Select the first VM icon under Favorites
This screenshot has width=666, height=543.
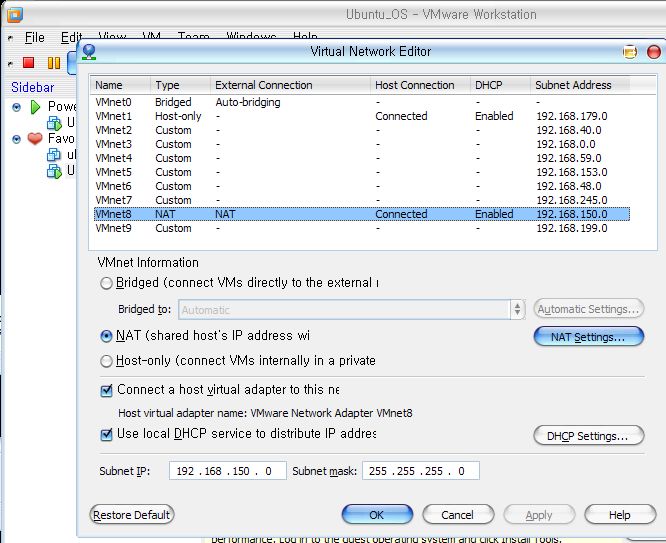pos(54,155)
